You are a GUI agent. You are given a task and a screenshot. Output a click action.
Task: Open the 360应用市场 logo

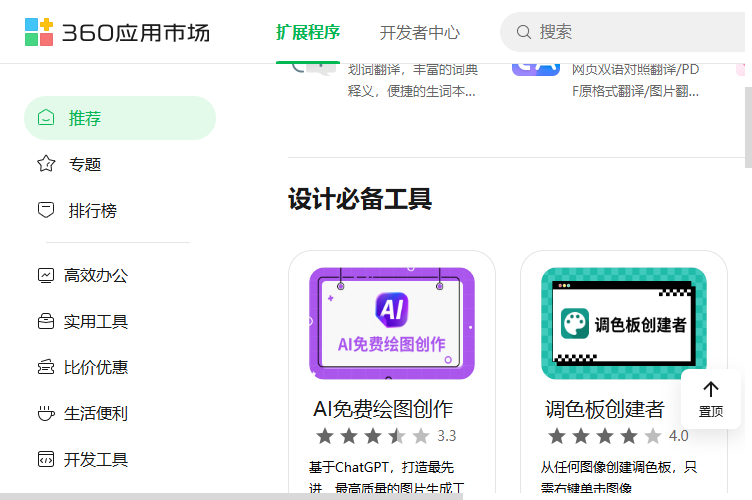(x=118, y=32)
